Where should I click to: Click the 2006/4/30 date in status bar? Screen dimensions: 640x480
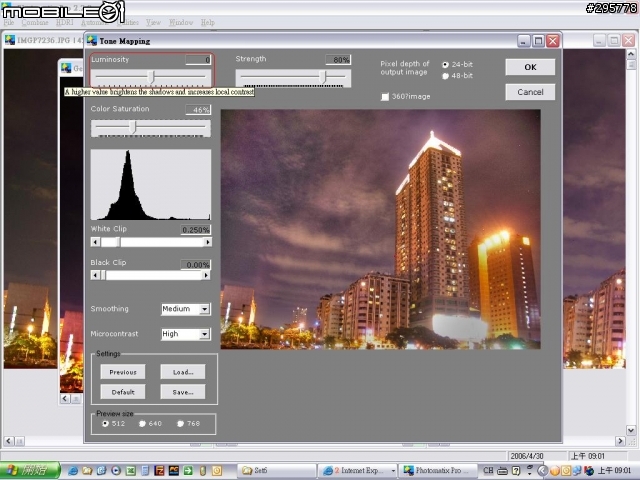[x=527, y=456]
